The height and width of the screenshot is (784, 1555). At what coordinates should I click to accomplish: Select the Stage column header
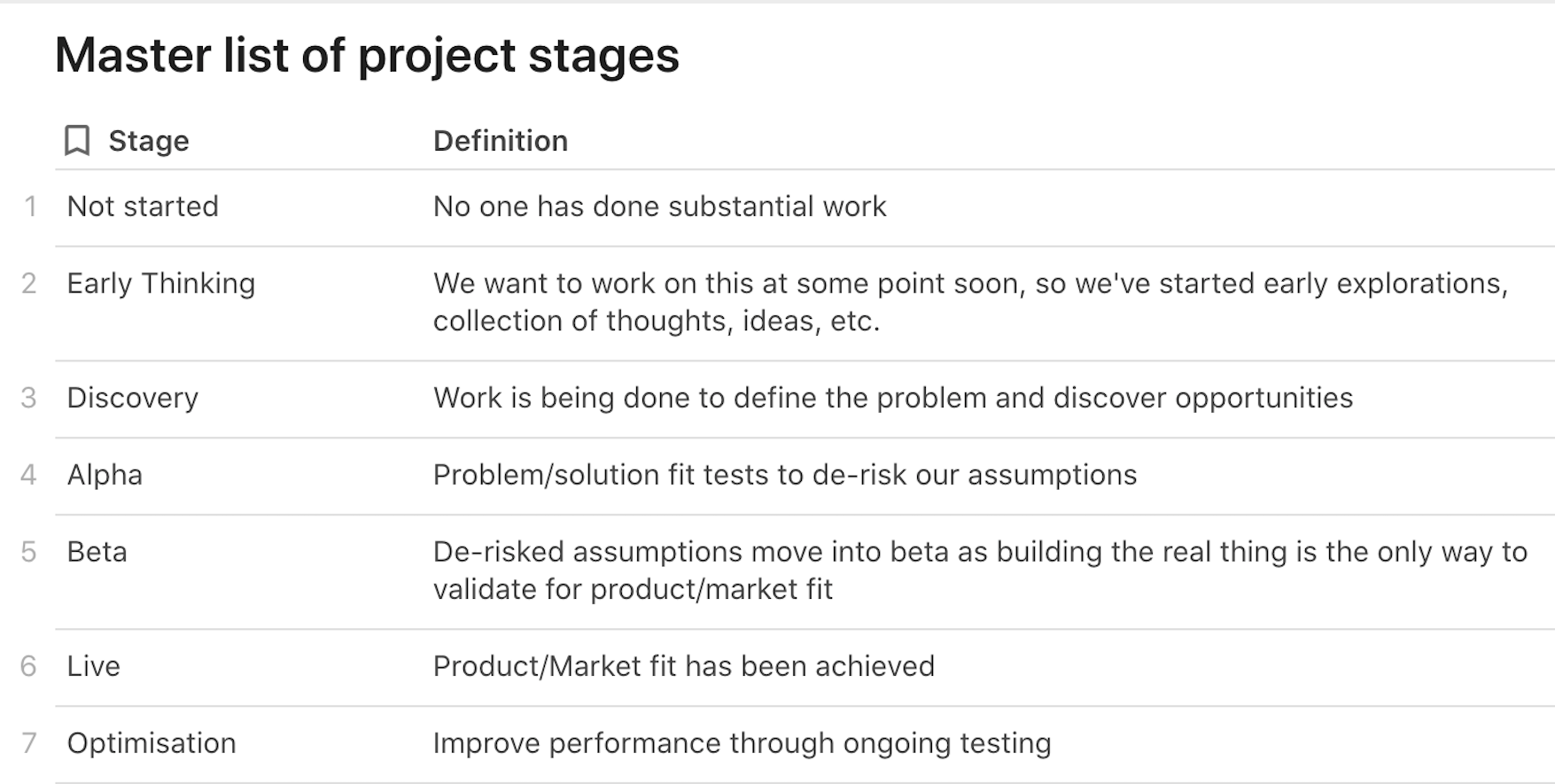click(x=148, y=141)
